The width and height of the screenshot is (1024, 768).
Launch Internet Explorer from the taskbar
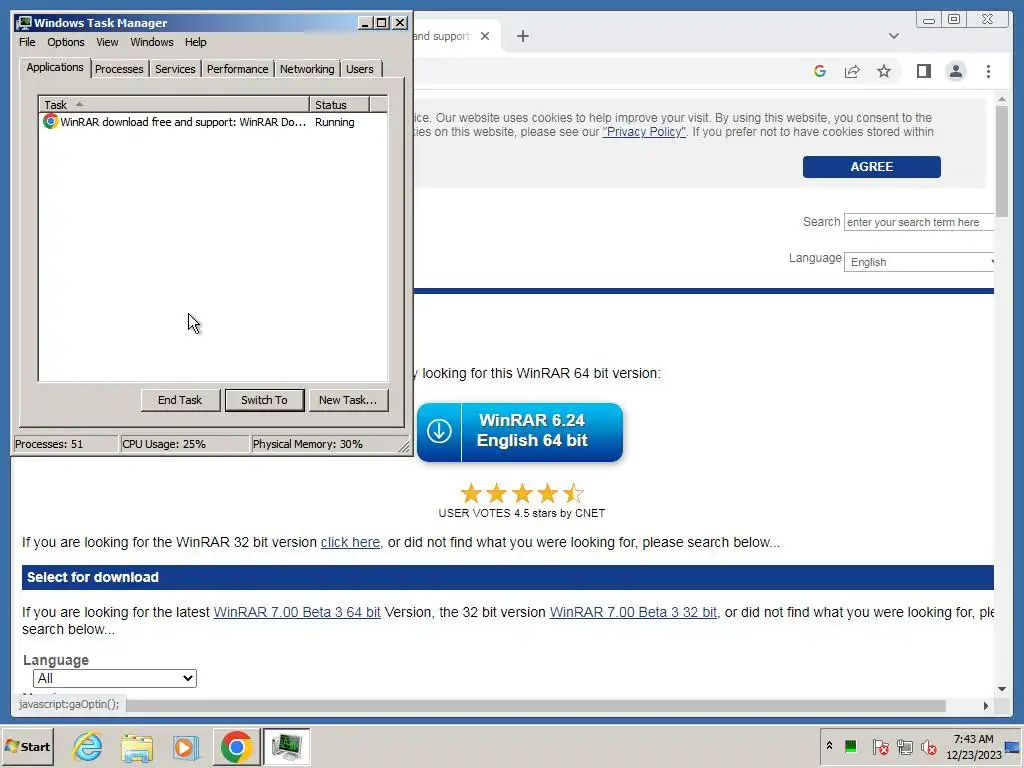pyautogui.click(x=88, y=746)
